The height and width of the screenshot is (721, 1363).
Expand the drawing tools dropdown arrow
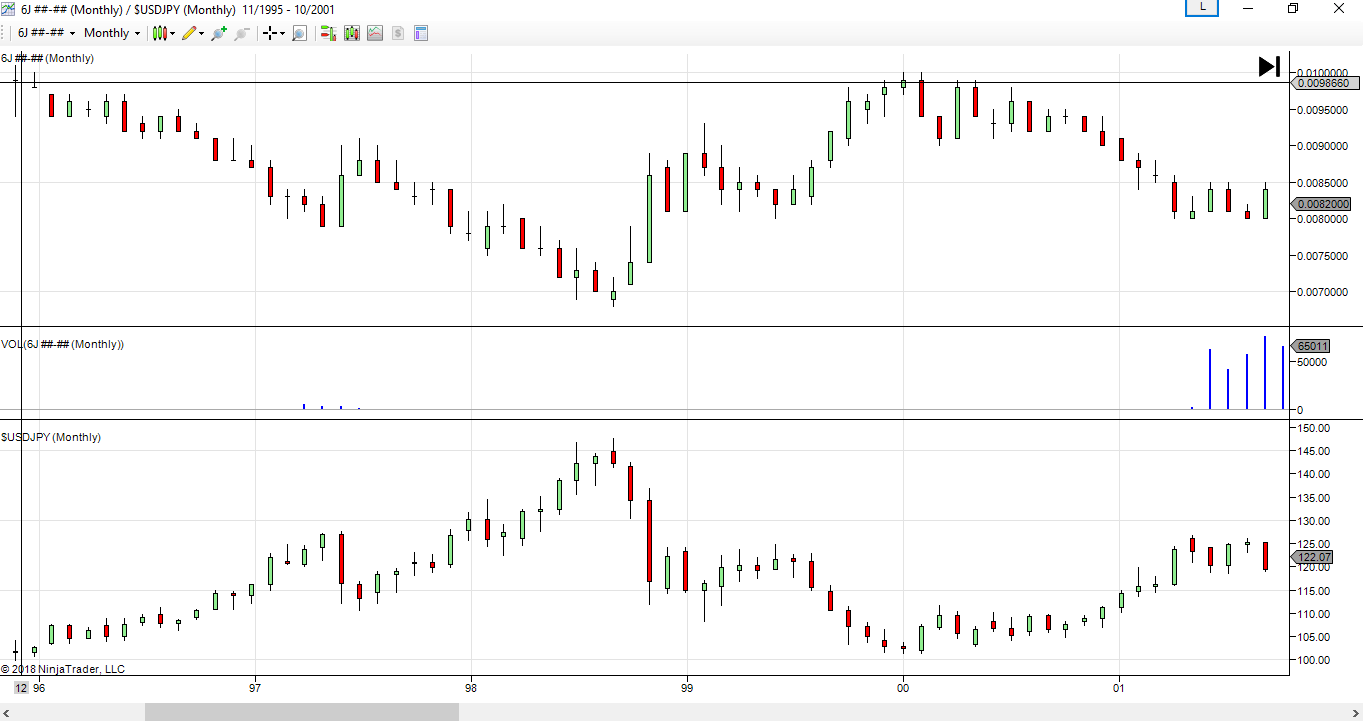click(x=201, y=33)
